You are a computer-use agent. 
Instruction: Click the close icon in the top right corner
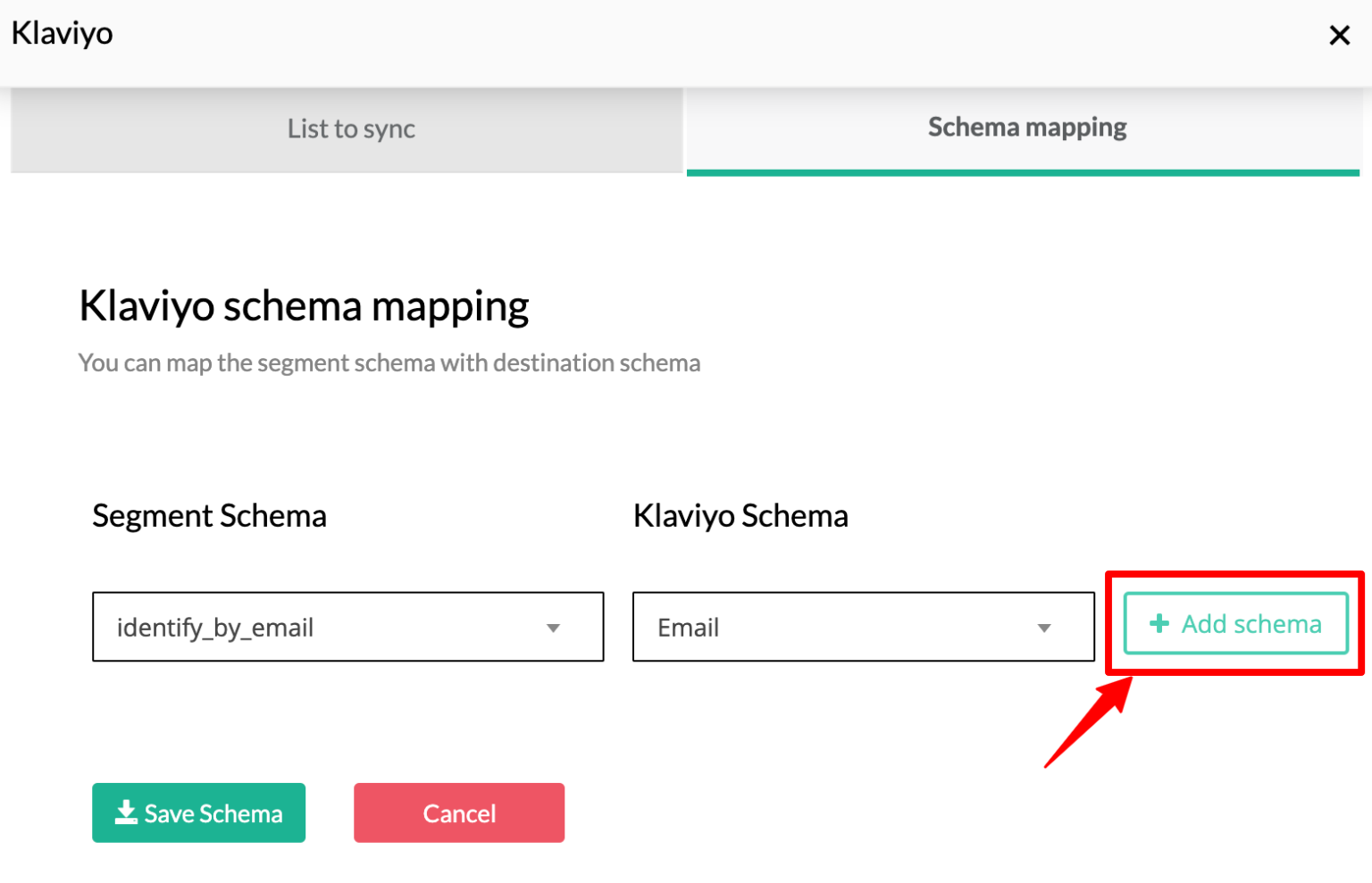tap(1340, 35)
